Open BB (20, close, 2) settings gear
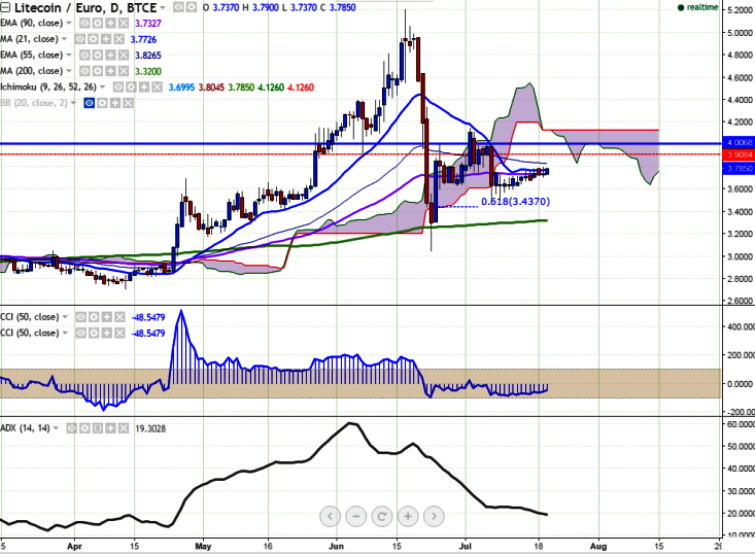The image size is (755, 554). [102, 103]
